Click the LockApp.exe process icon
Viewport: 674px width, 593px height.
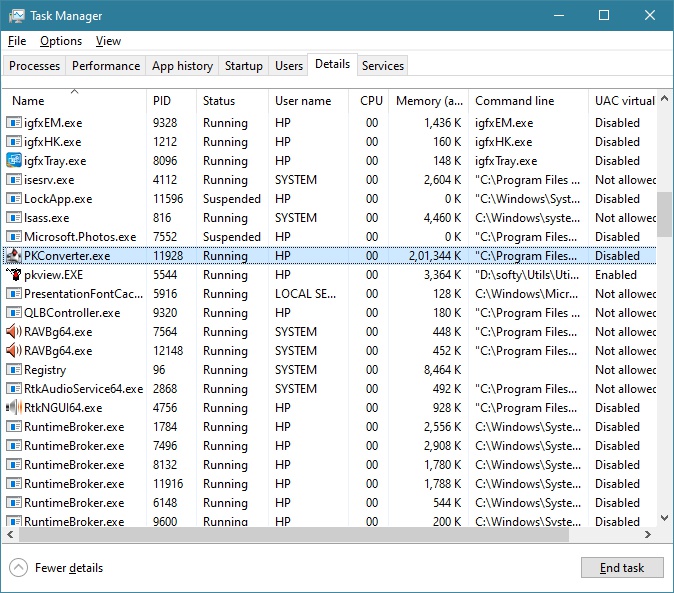(x=14, y=199)
